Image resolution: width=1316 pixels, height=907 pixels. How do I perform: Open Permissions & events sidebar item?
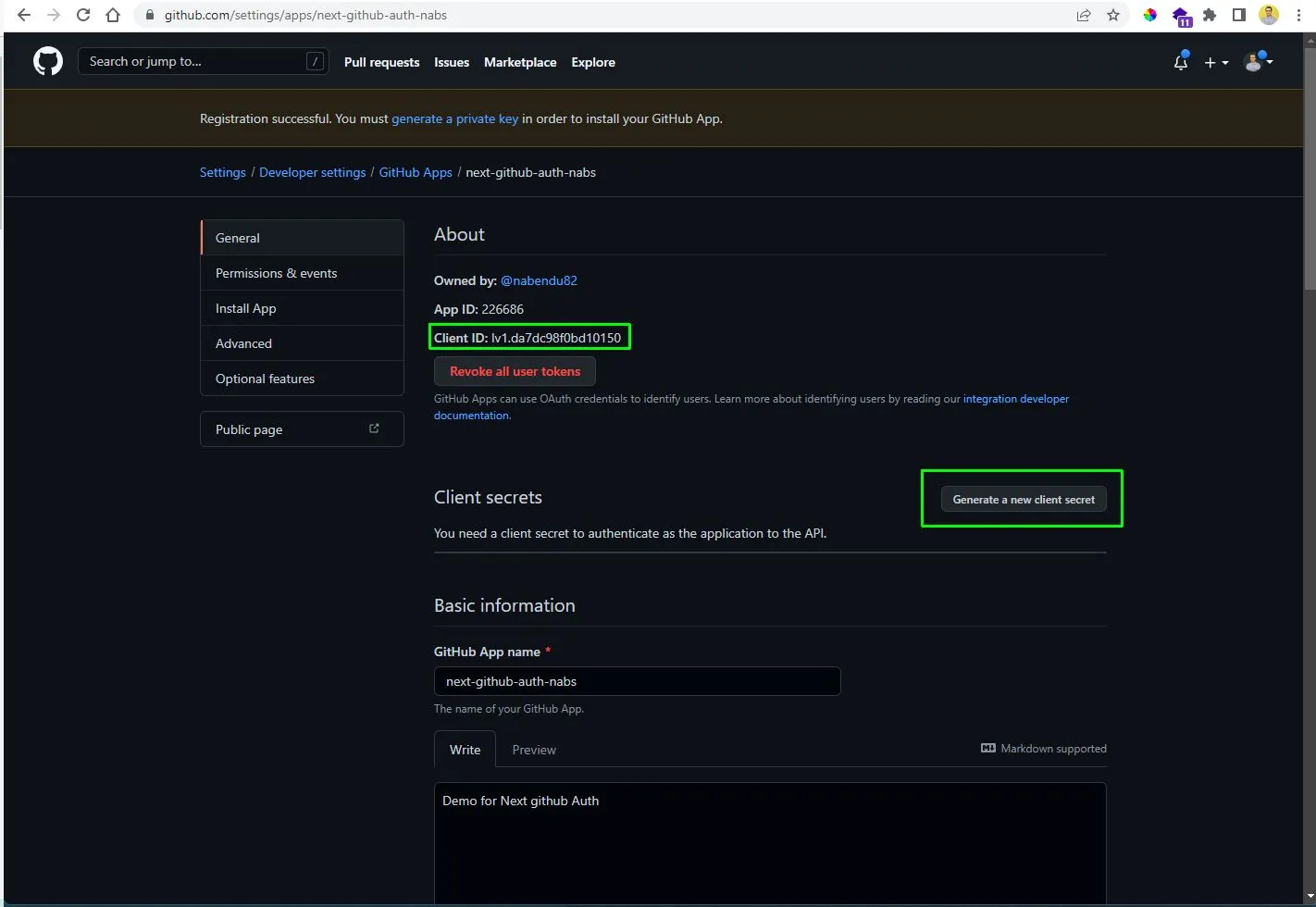pos(302,273)
